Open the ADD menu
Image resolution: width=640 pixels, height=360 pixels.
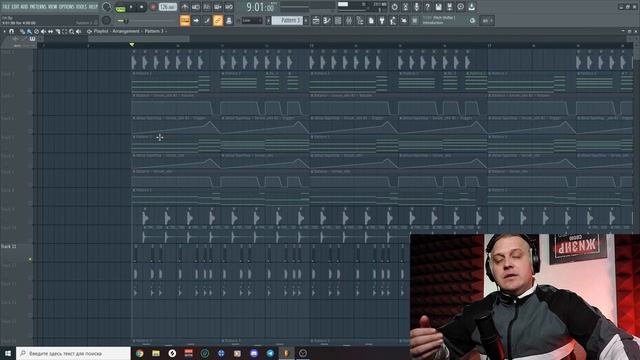(24, 7)
